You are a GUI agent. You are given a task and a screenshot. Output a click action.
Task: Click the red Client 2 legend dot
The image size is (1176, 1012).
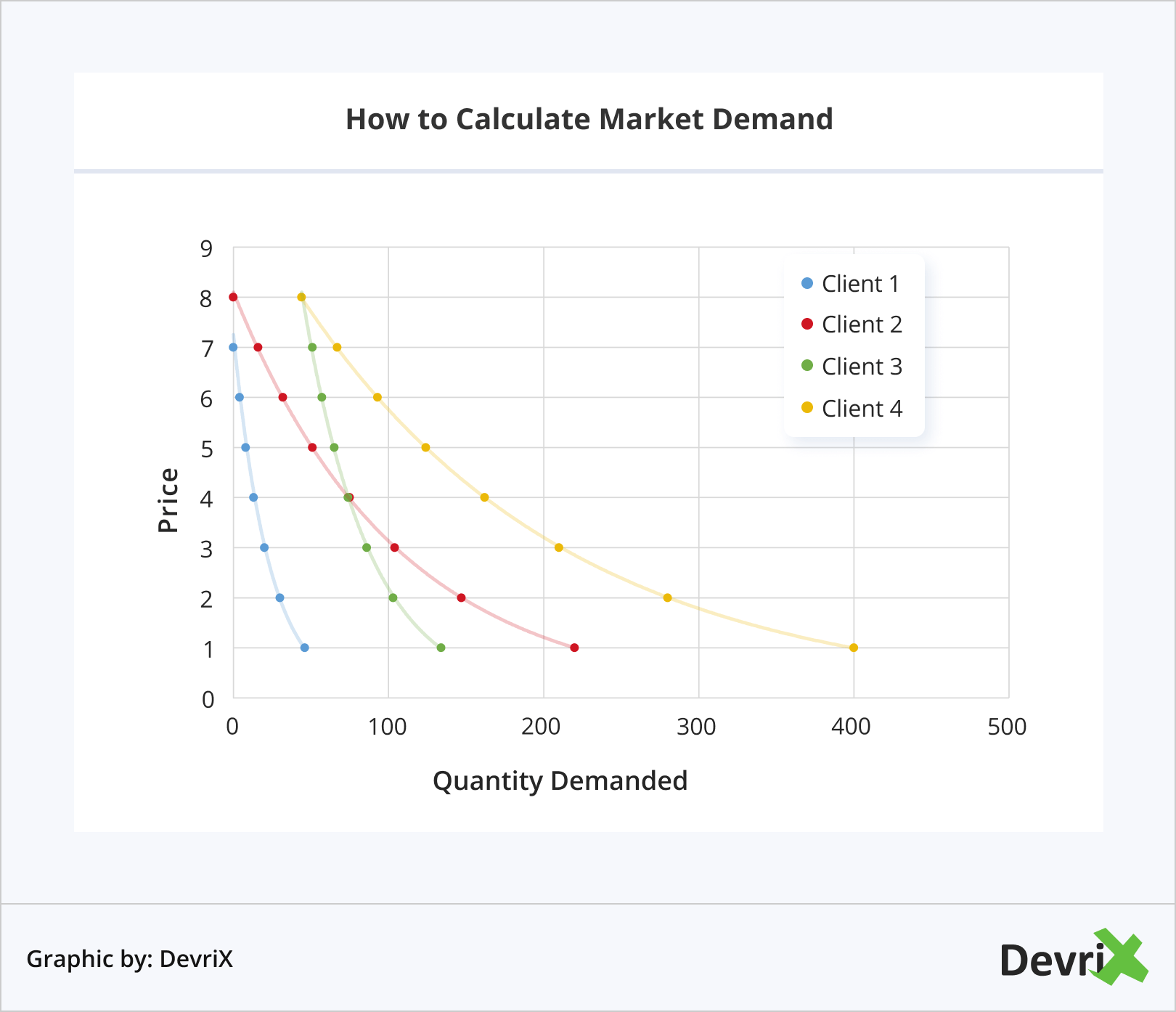pos(807,324)
